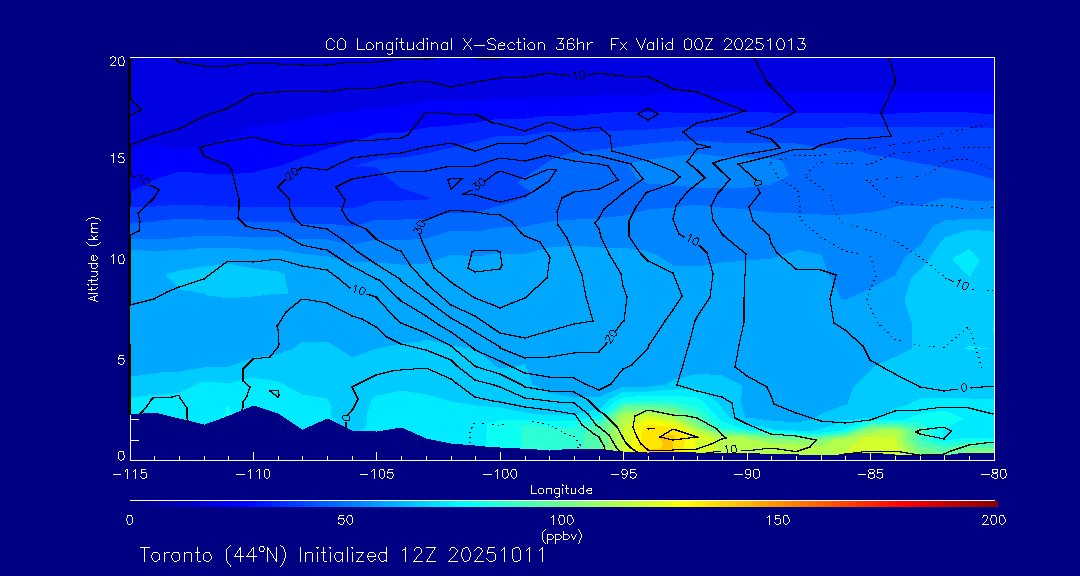Click the longitude tick label -100

click(x=500, y=474)
